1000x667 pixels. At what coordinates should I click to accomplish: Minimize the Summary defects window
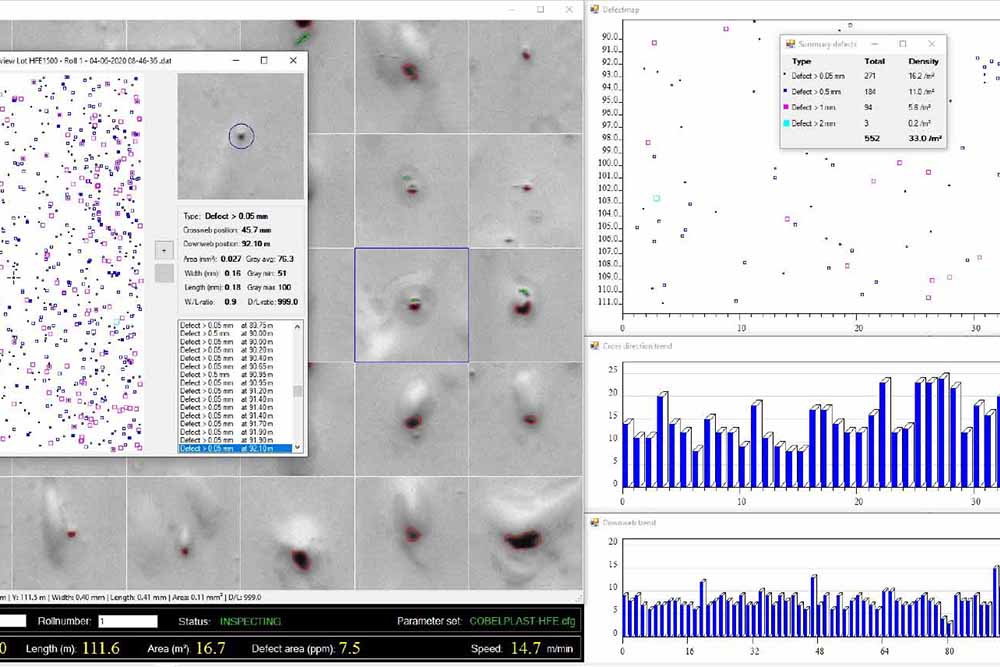[x=874, y=44]
